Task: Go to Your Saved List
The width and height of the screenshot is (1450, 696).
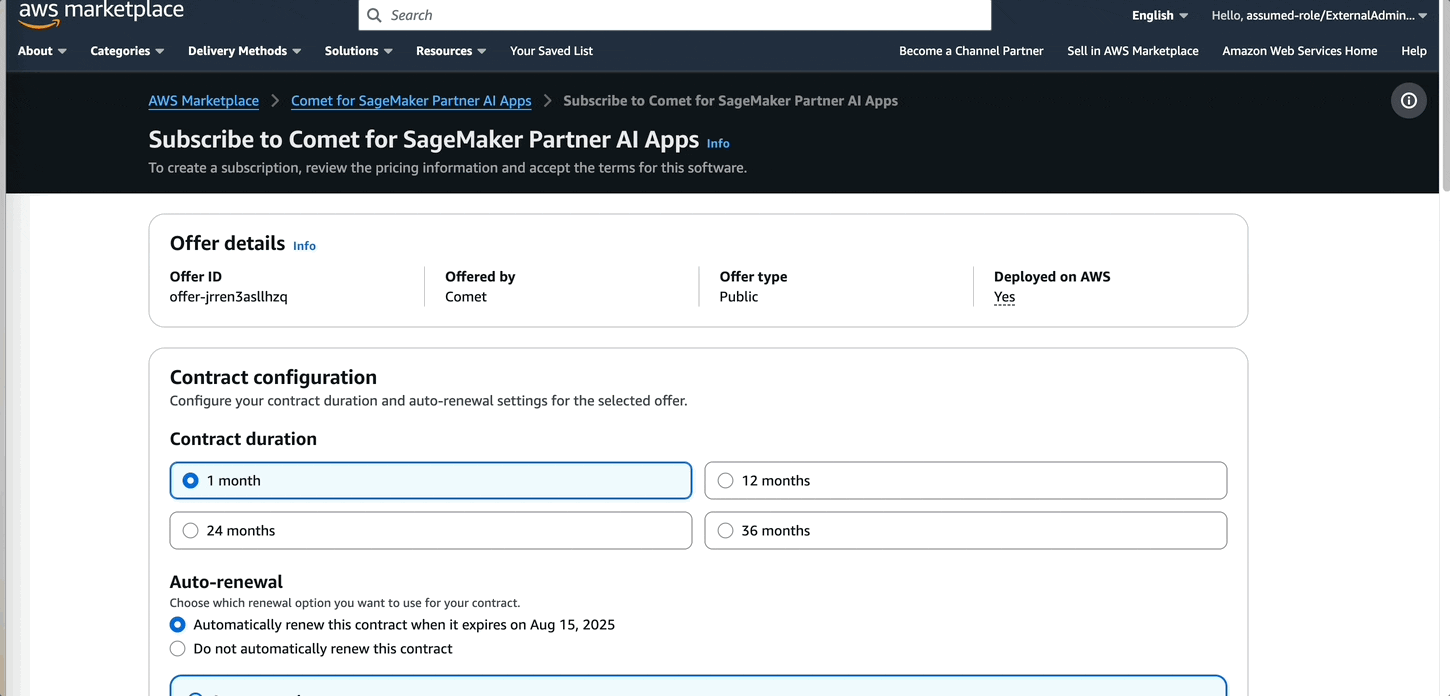Action: pyautogui.click(x=551, y=51)
